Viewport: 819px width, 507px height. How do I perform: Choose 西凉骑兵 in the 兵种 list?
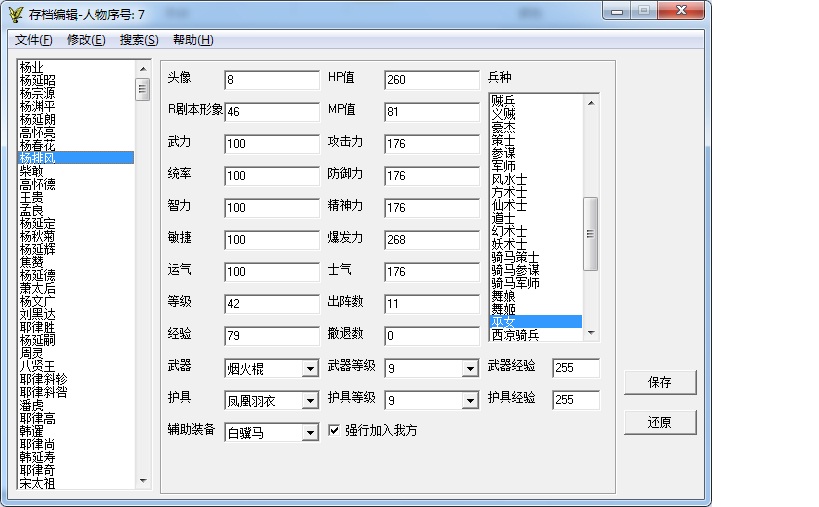(x=536, y=335)
